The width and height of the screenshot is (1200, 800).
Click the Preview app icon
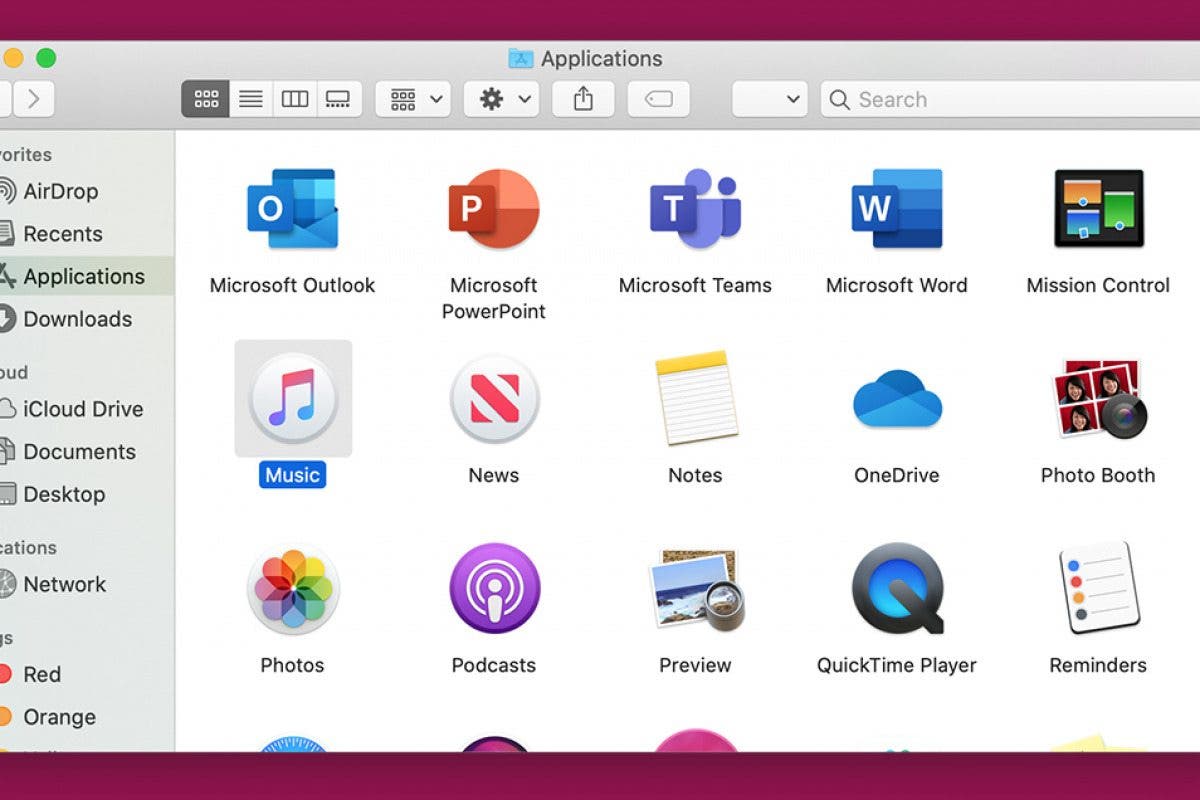point(696,590)
